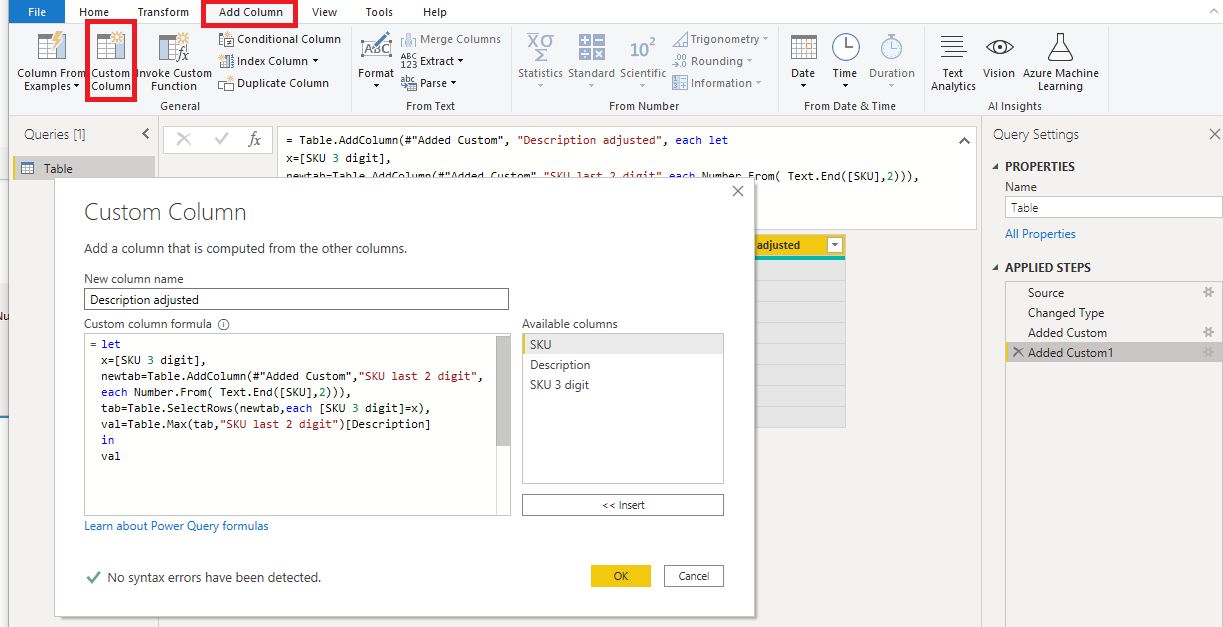Viewport: 1223px width, 627px height.
Task: Add a Conditional Column
Action: tap(280, 39)
